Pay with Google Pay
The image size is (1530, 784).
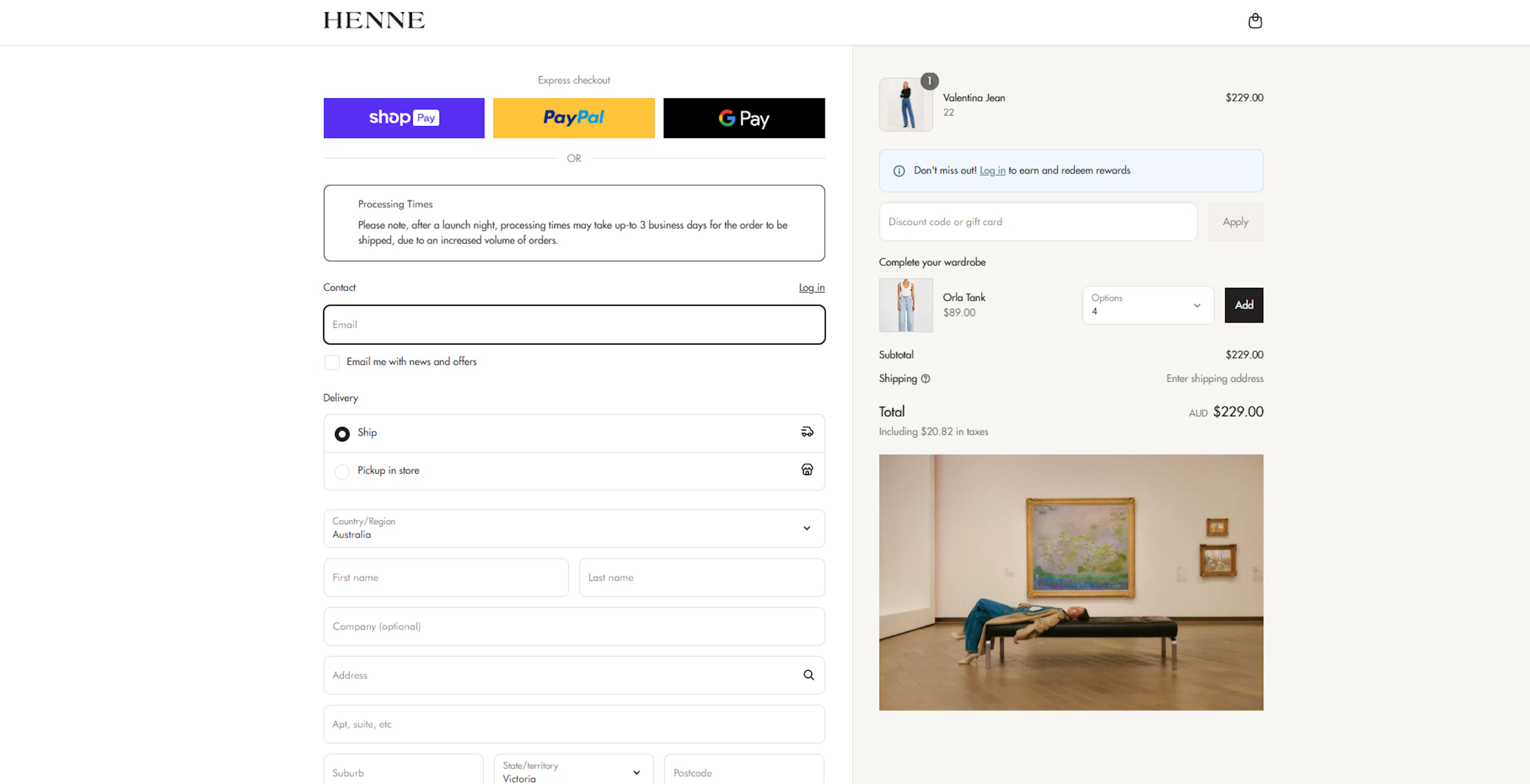pos(743,118)
